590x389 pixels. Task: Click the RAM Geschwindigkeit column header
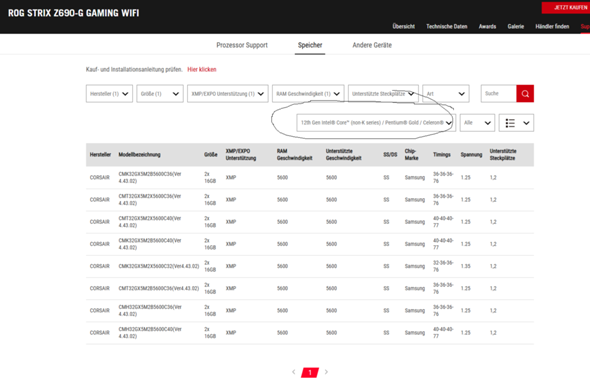click(294, 155)
